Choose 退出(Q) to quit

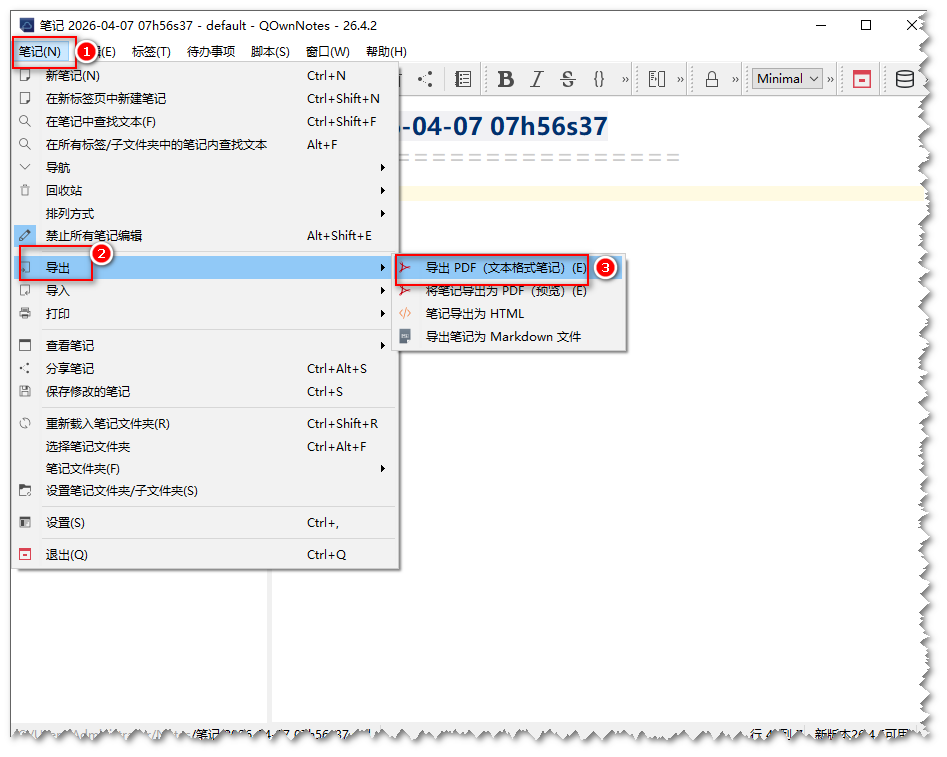coord(205,555)
